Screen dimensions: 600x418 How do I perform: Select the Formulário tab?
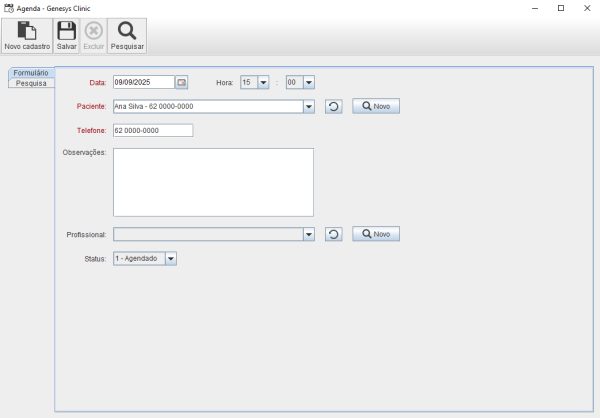click(31, 73)
